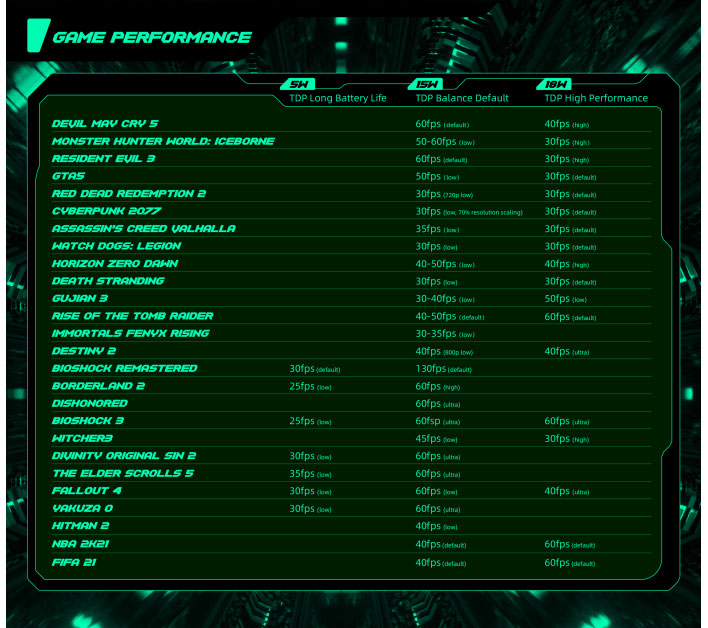The image size is (708, 628).
Task: Click the 'FIFA 21' title
Action: point(74,562)
